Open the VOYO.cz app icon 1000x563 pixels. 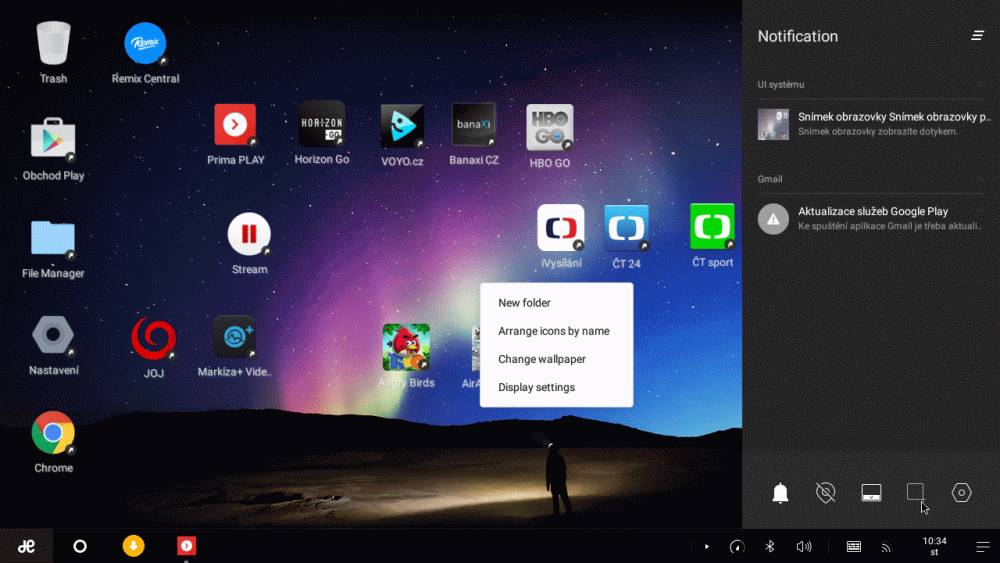[402, 126]
